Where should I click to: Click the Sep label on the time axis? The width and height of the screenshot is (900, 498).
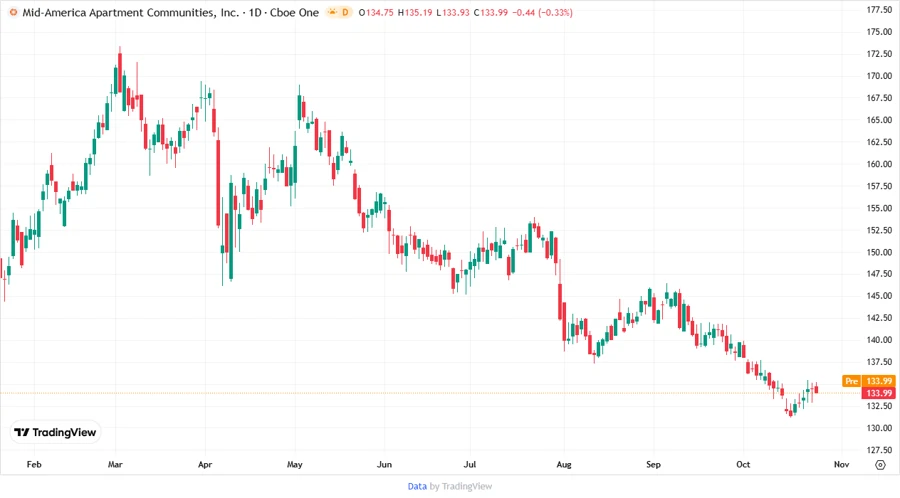tap(653, 464)
